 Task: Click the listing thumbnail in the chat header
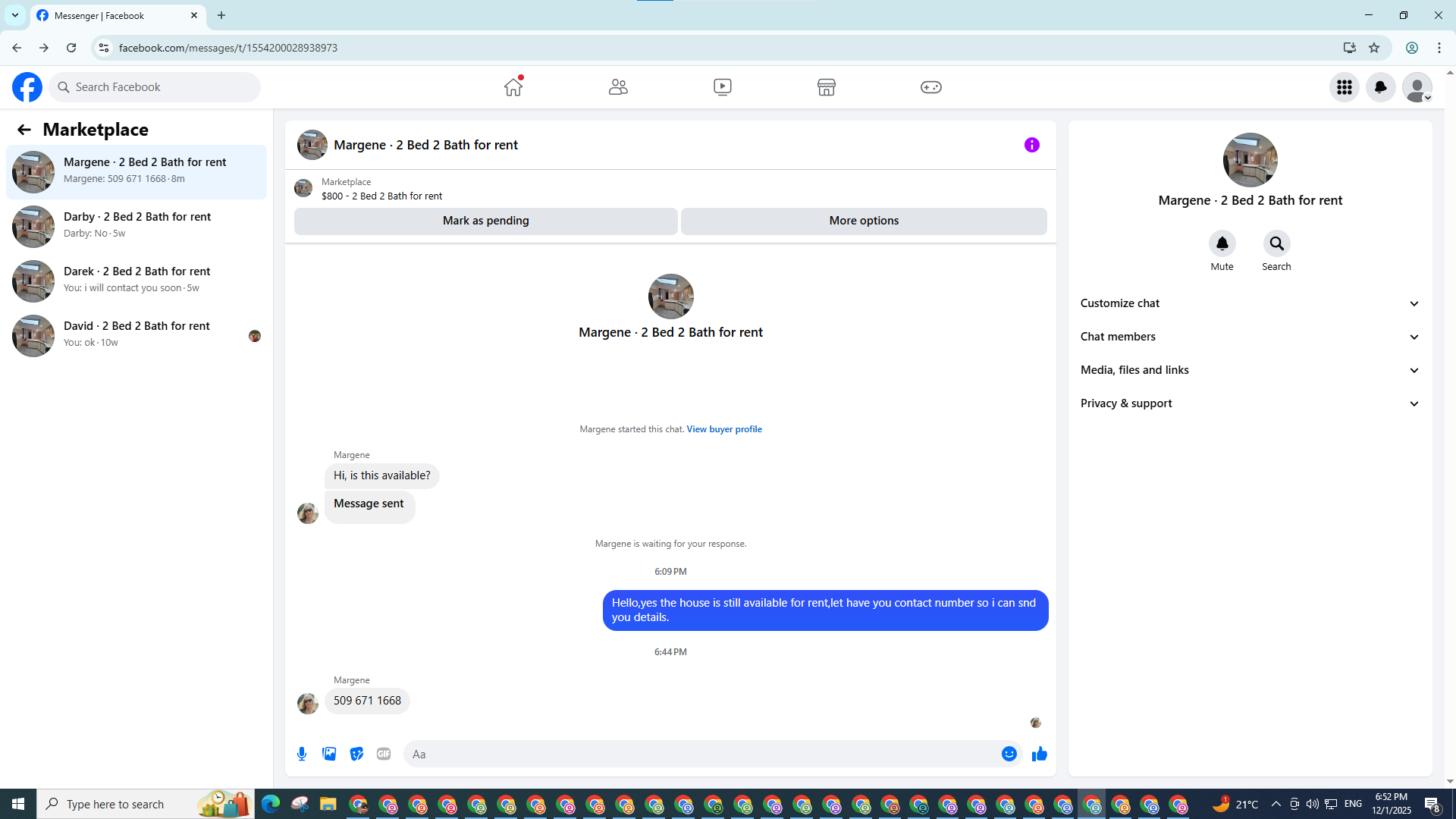(312, 145)
